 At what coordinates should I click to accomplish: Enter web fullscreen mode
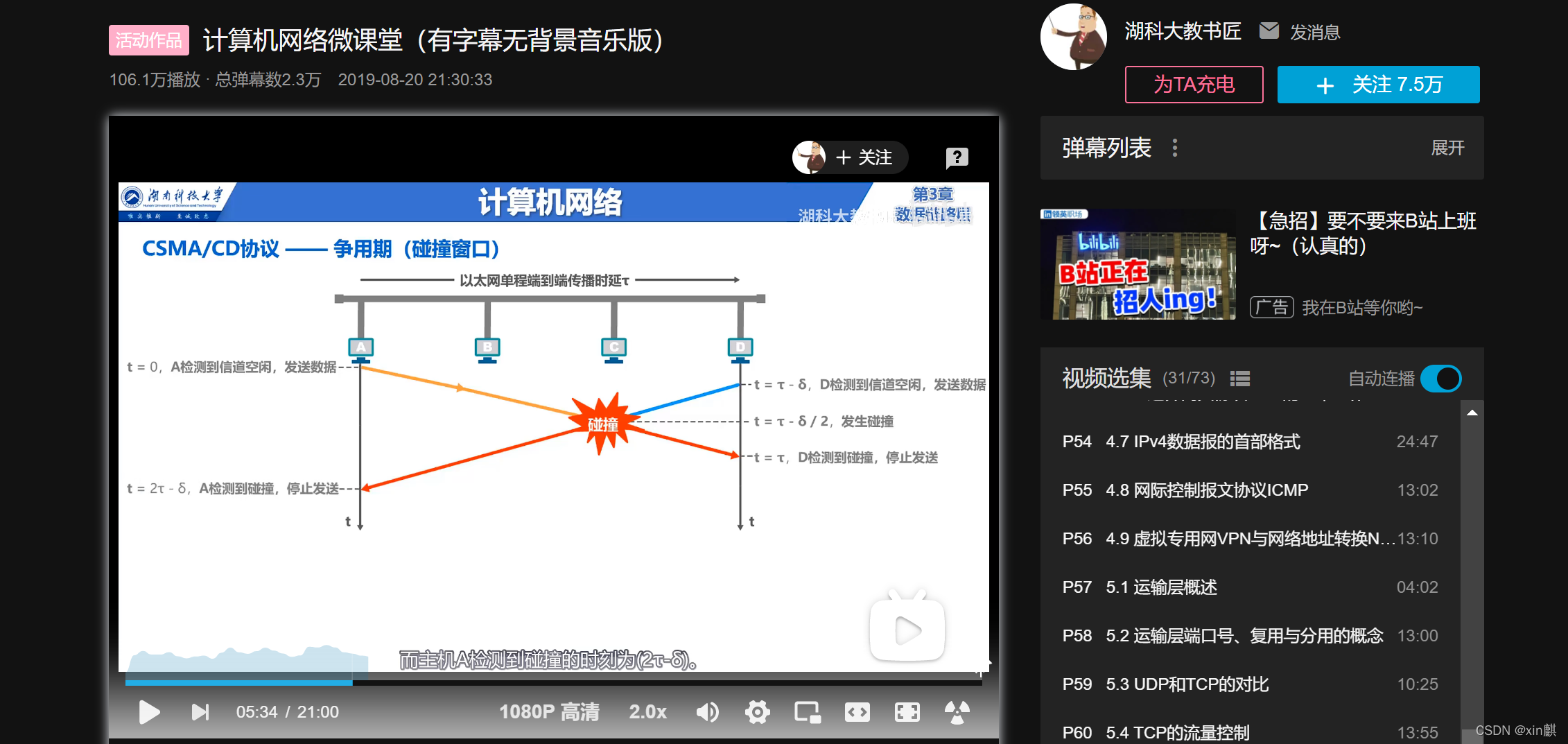click(x=857, y=711)
